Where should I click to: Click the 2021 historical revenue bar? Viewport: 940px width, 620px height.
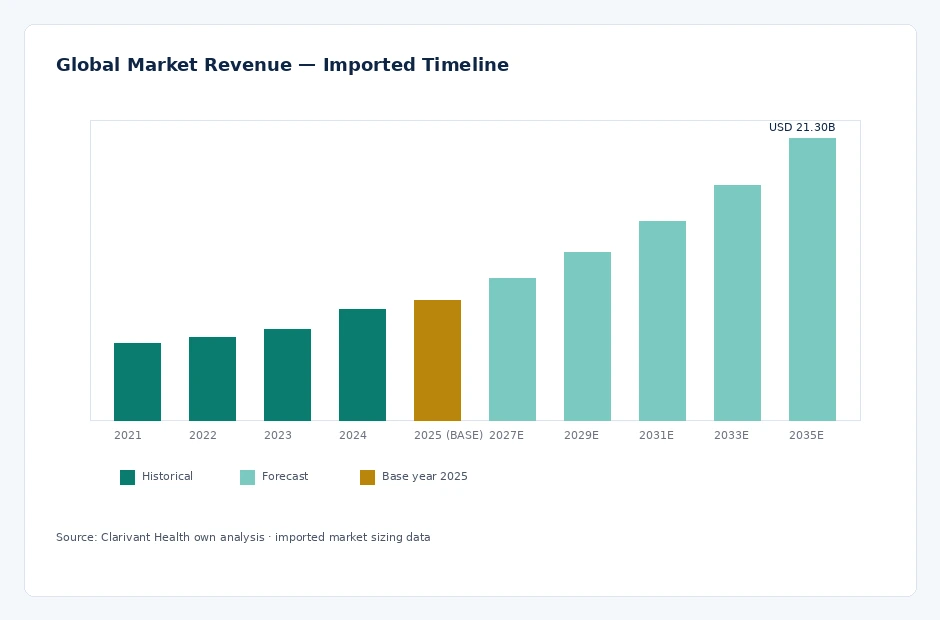(137, 382)
